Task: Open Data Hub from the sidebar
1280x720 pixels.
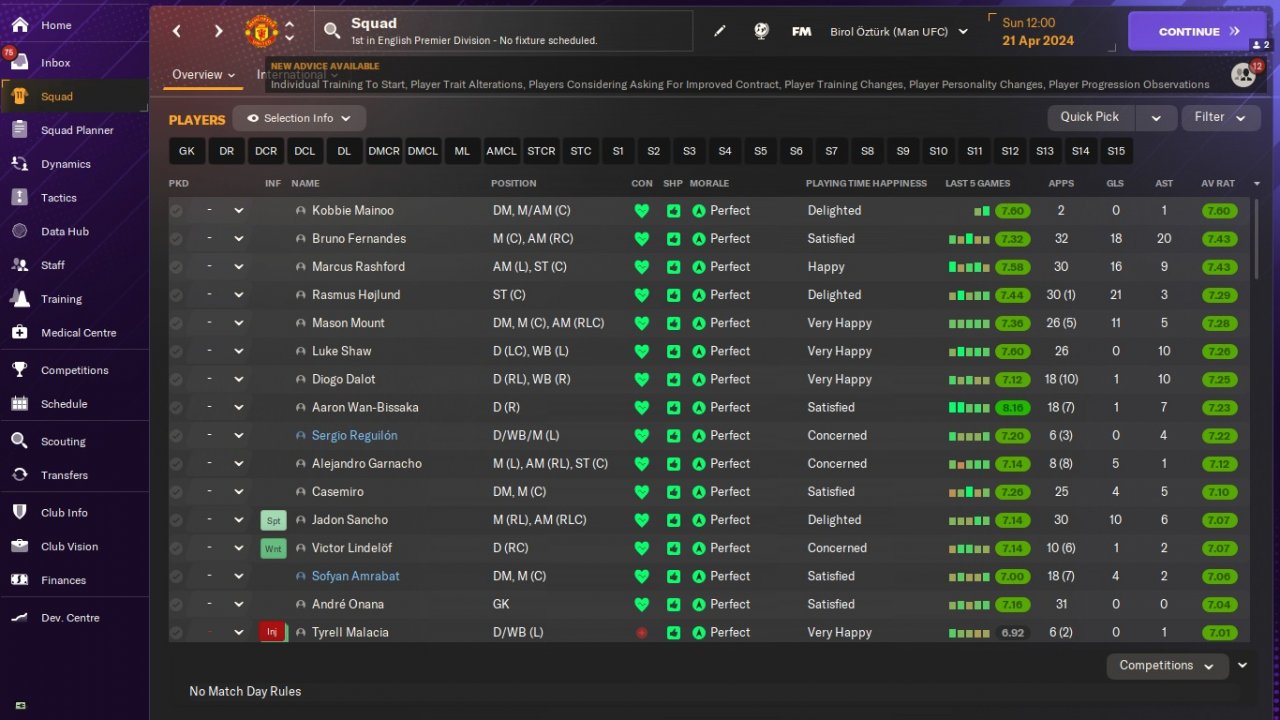Action: (65, 231)
